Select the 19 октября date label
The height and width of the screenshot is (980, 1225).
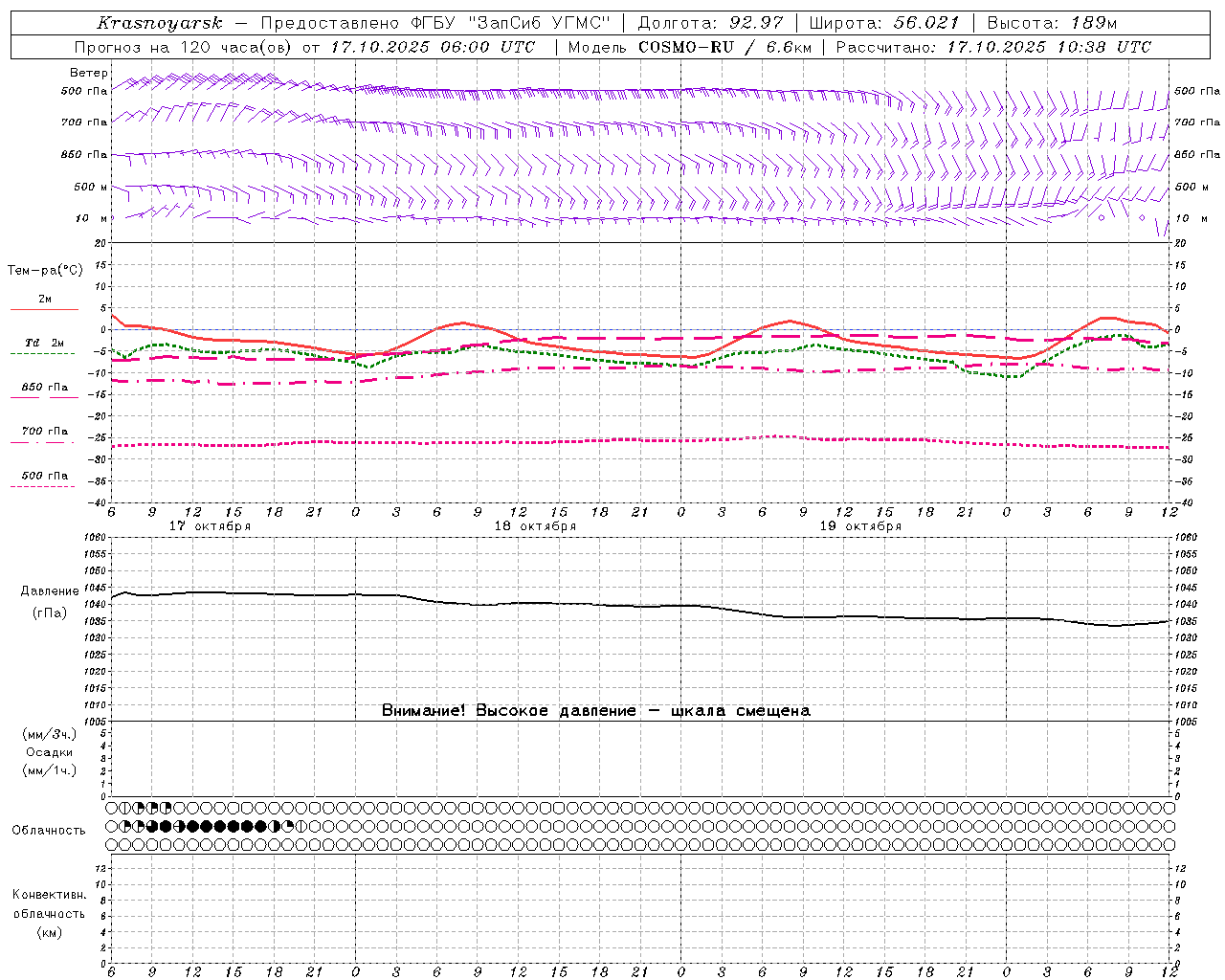860,526
